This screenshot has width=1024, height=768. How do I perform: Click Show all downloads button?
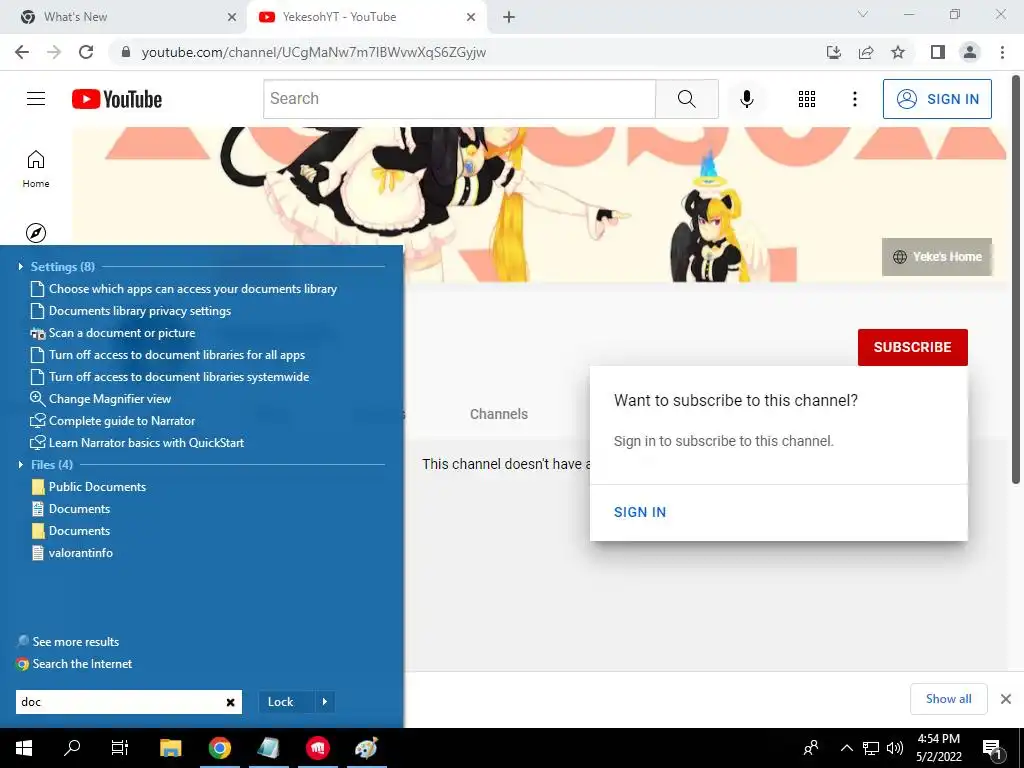pyautogui.click(x=948, y=699)
